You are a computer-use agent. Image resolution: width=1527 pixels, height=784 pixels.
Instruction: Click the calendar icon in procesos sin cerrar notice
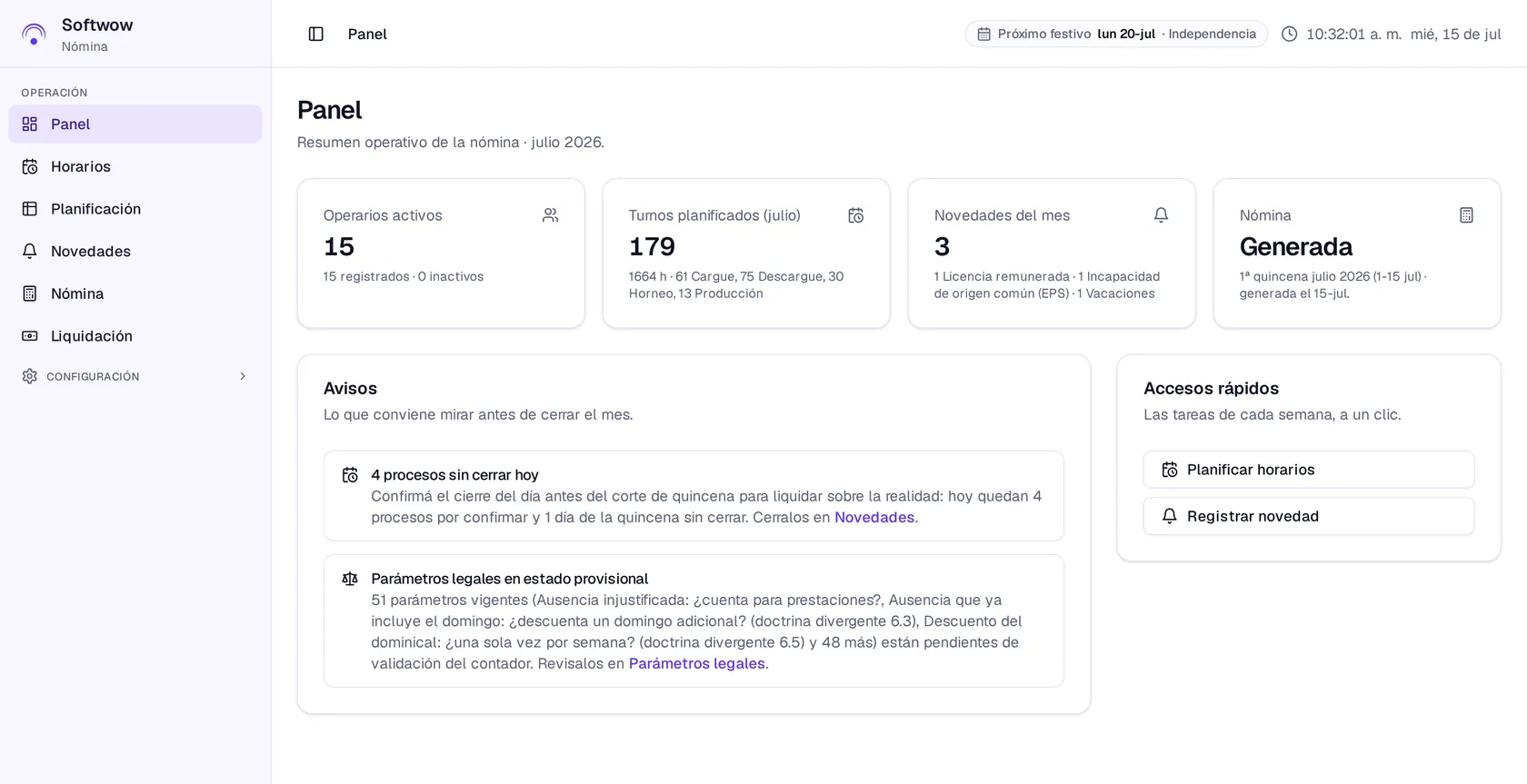[350, 475]
